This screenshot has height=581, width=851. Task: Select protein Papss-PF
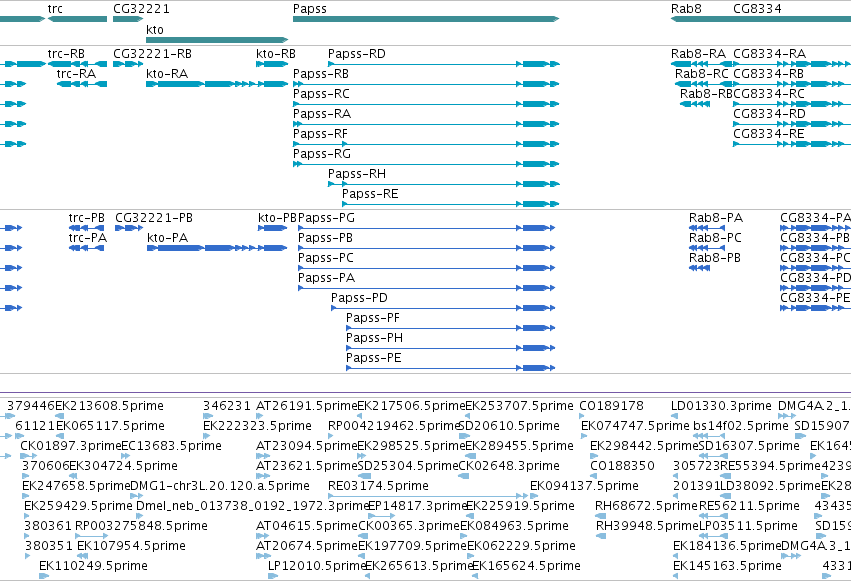coord(450,328)
